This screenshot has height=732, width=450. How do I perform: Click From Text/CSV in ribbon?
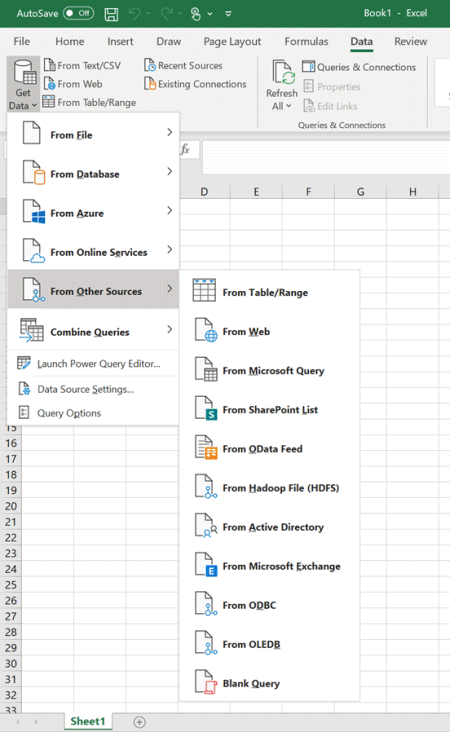[82, 65]
